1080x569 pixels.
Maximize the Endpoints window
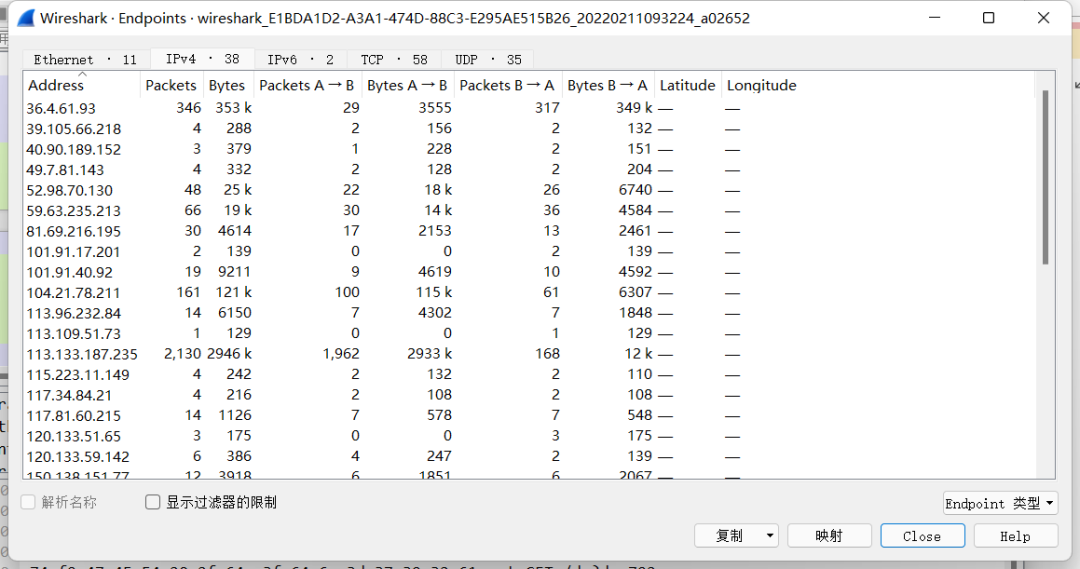click(x=988, y=18)
